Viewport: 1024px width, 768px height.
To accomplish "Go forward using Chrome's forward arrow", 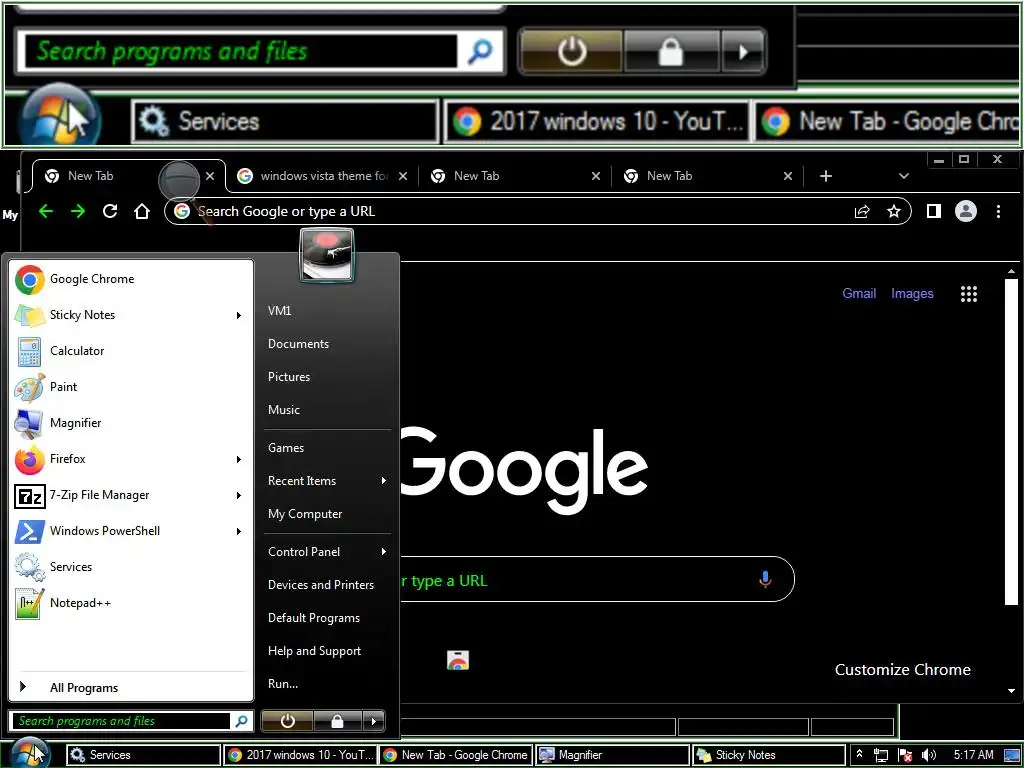I will pyautogui.click(x=78, y=211).
